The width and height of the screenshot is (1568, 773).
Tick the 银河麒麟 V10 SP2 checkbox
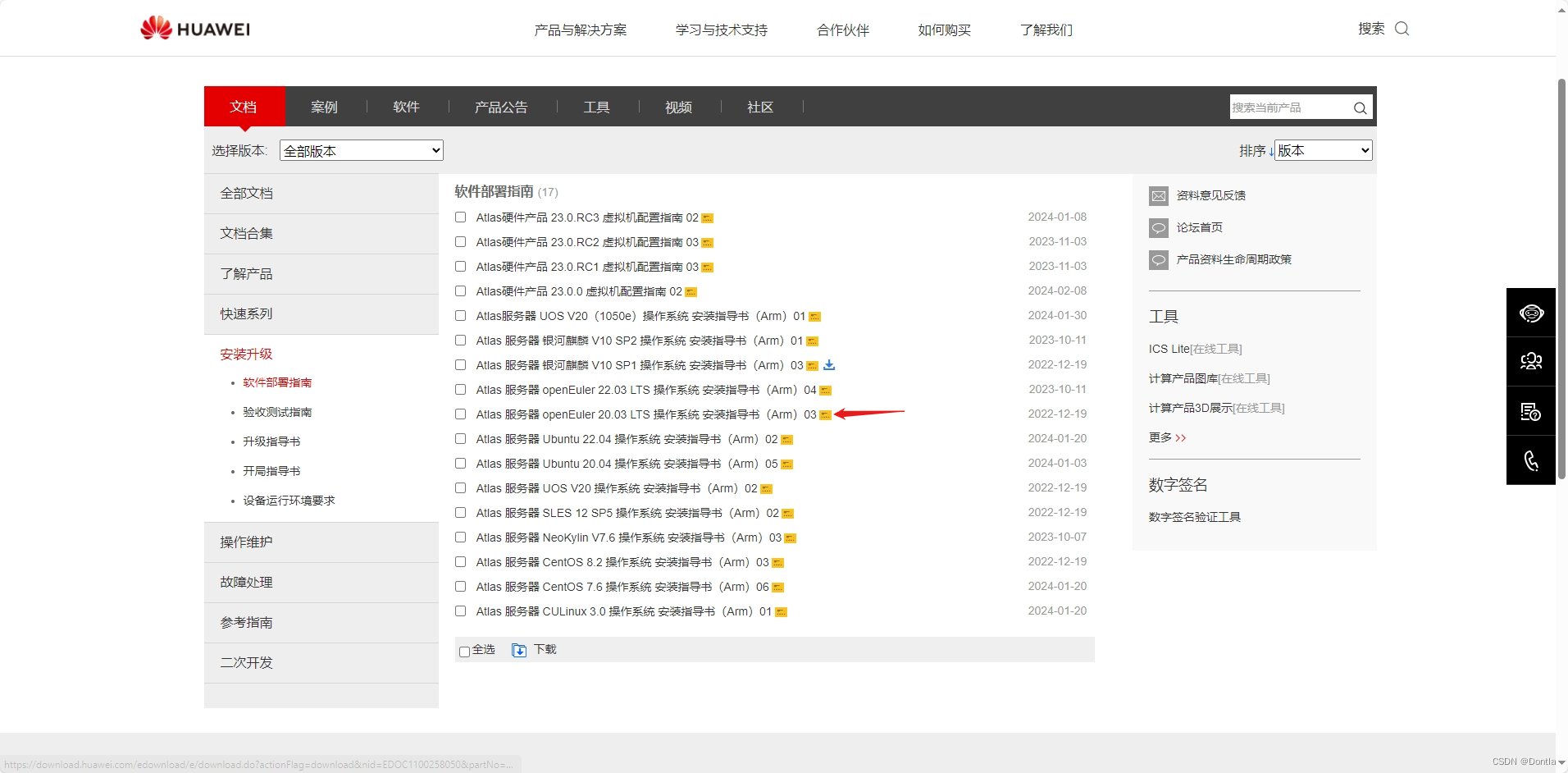click(460, 341)
